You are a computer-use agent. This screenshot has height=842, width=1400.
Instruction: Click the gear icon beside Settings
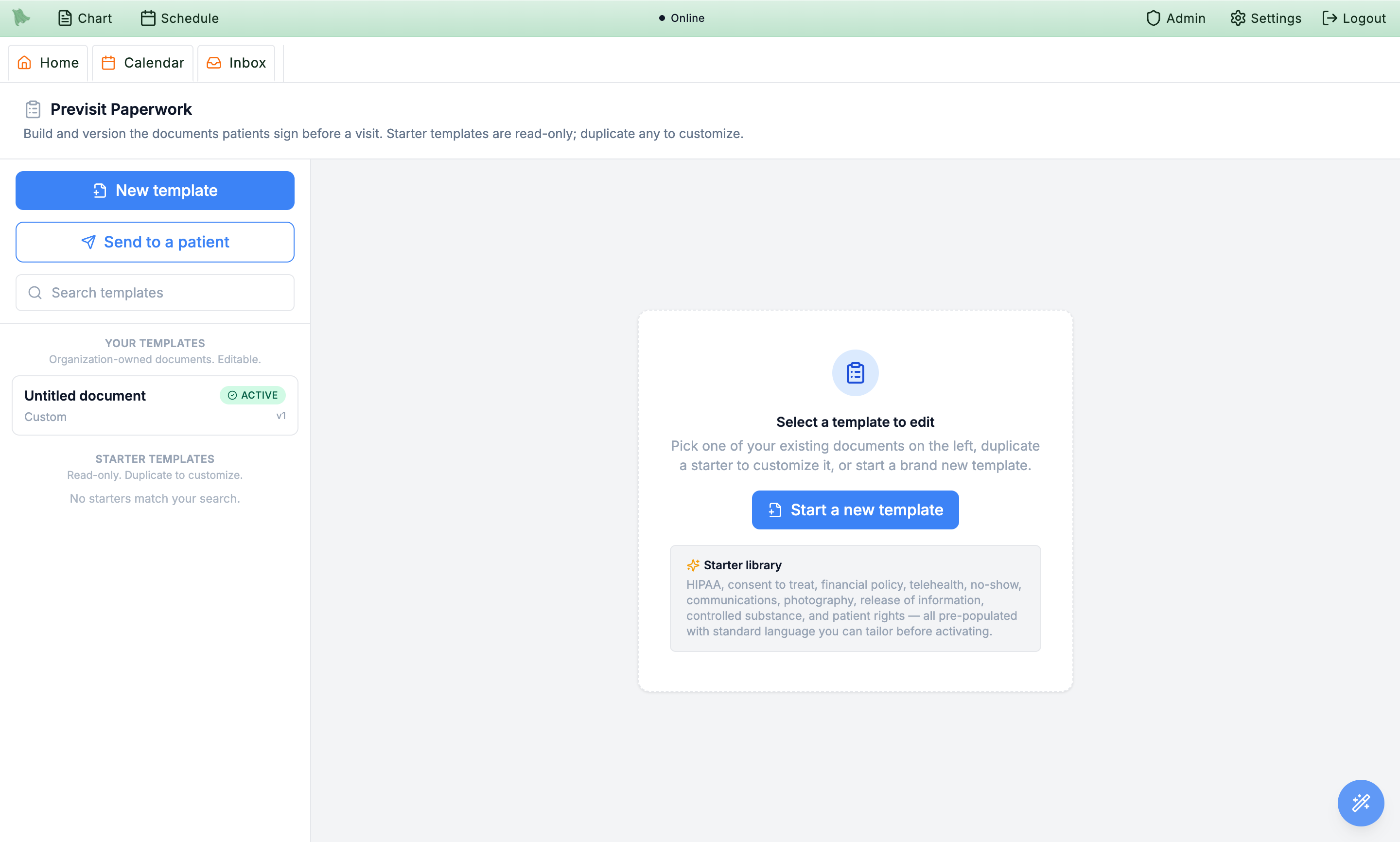1238,18
